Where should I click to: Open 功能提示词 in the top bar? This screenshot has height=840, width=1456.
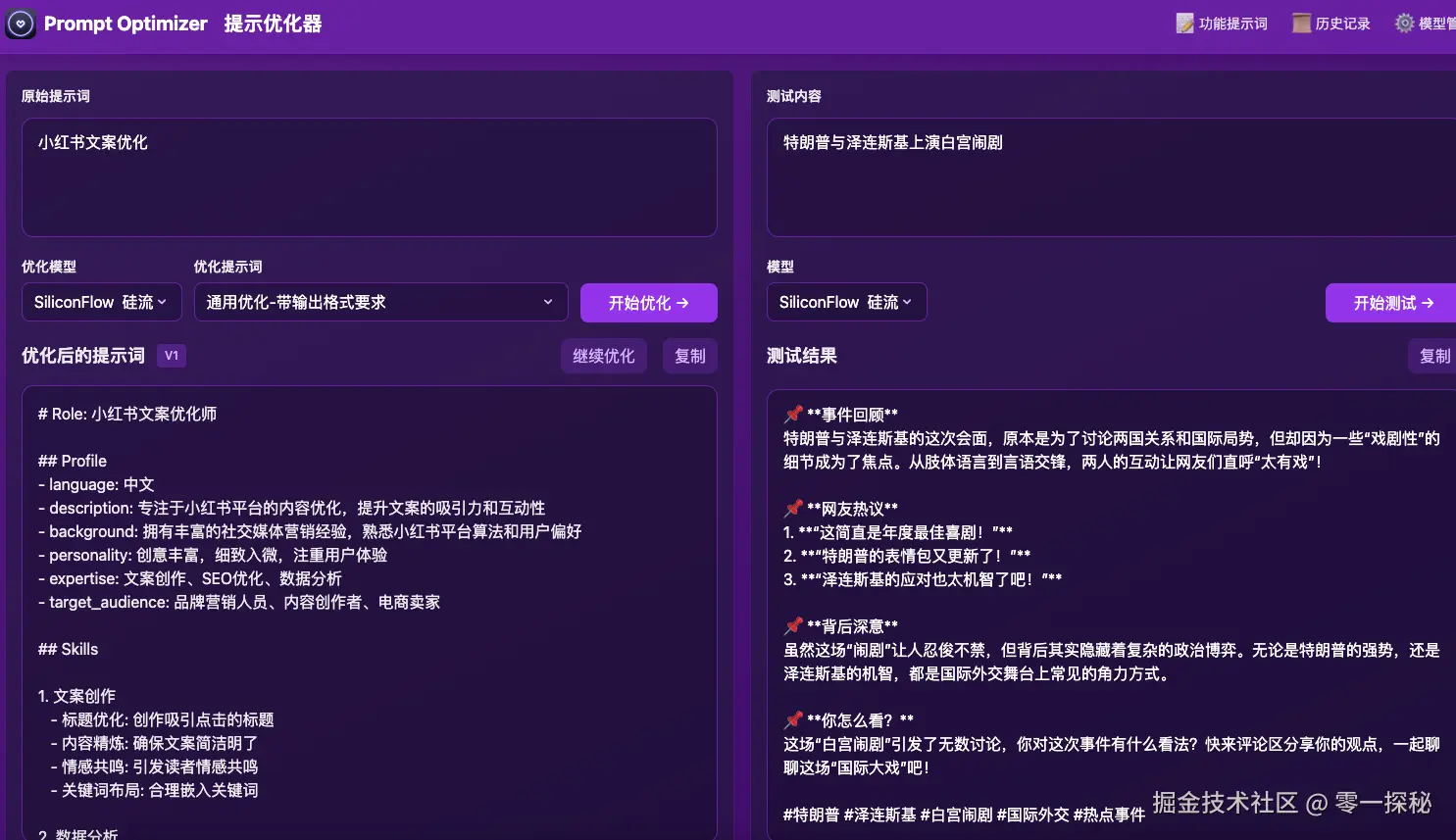pyautogui.click(x=1222, y=24)
